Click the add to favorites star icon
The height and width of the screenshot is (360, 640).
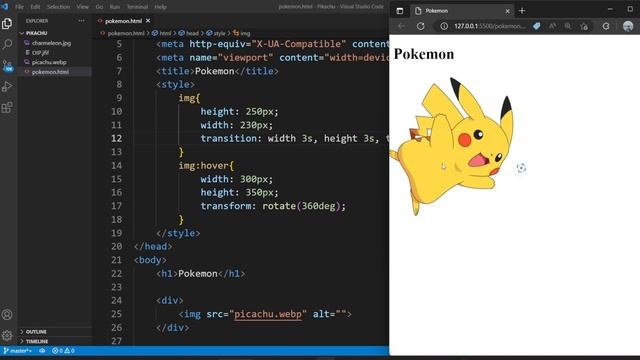tap(584, 26)
